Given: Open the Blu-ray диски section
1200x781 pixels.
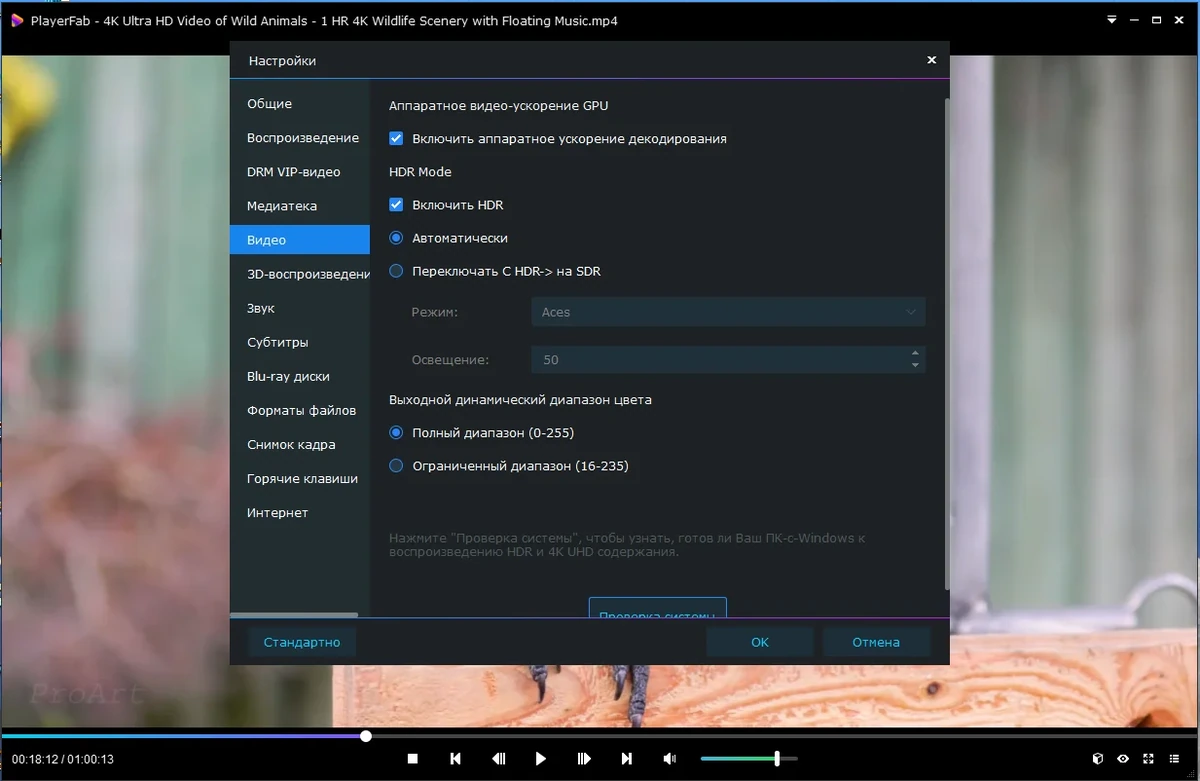Looking at the screenshot, I should click(x=300, y=376).
